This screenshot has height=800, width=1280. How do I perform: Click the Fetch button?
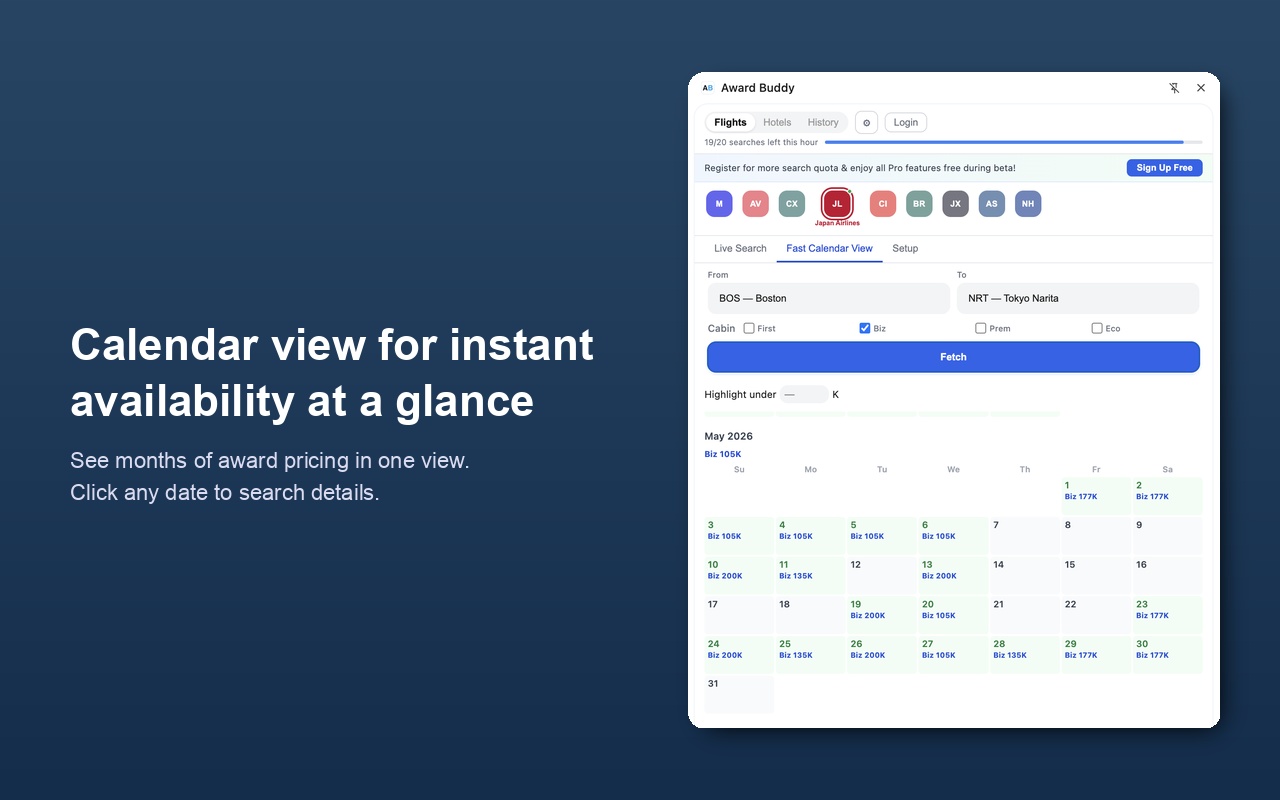[x=953, y=357]
